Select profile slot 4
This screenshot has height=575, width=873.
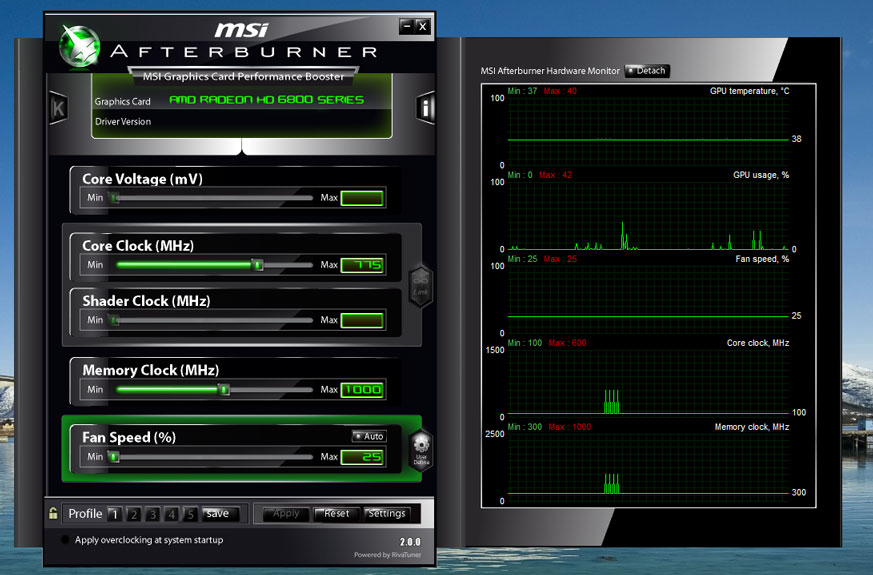pyautogui.click(x=171, y=514)
